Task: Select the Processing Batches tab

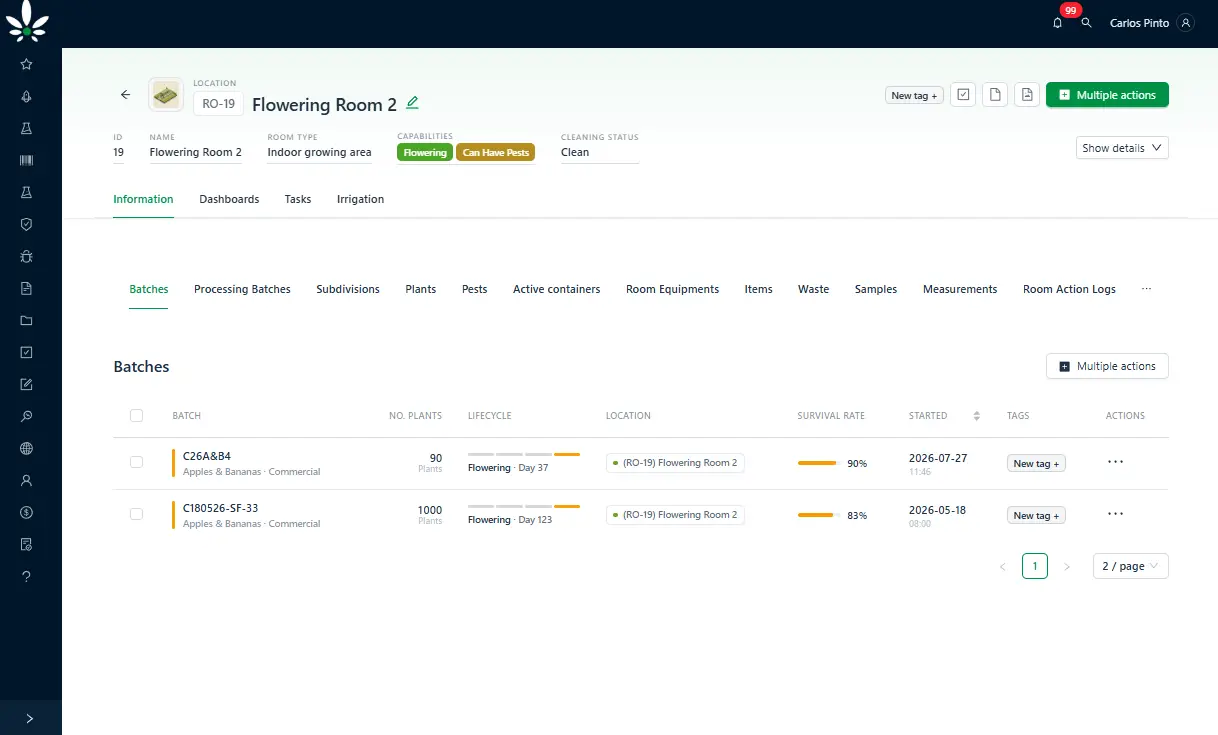Action: coord(242,289)
